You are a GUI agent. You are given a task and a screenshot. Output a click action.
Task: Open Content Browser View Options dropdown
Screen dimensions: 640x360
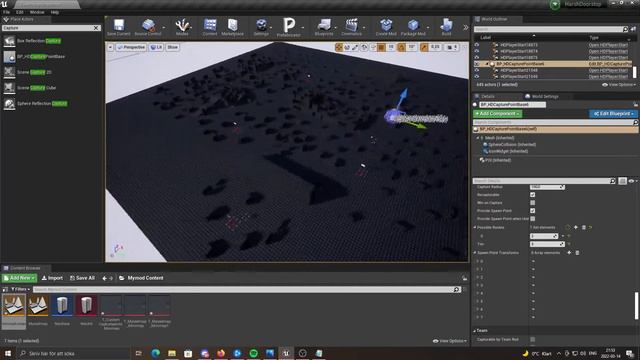(x=449, y=341)
